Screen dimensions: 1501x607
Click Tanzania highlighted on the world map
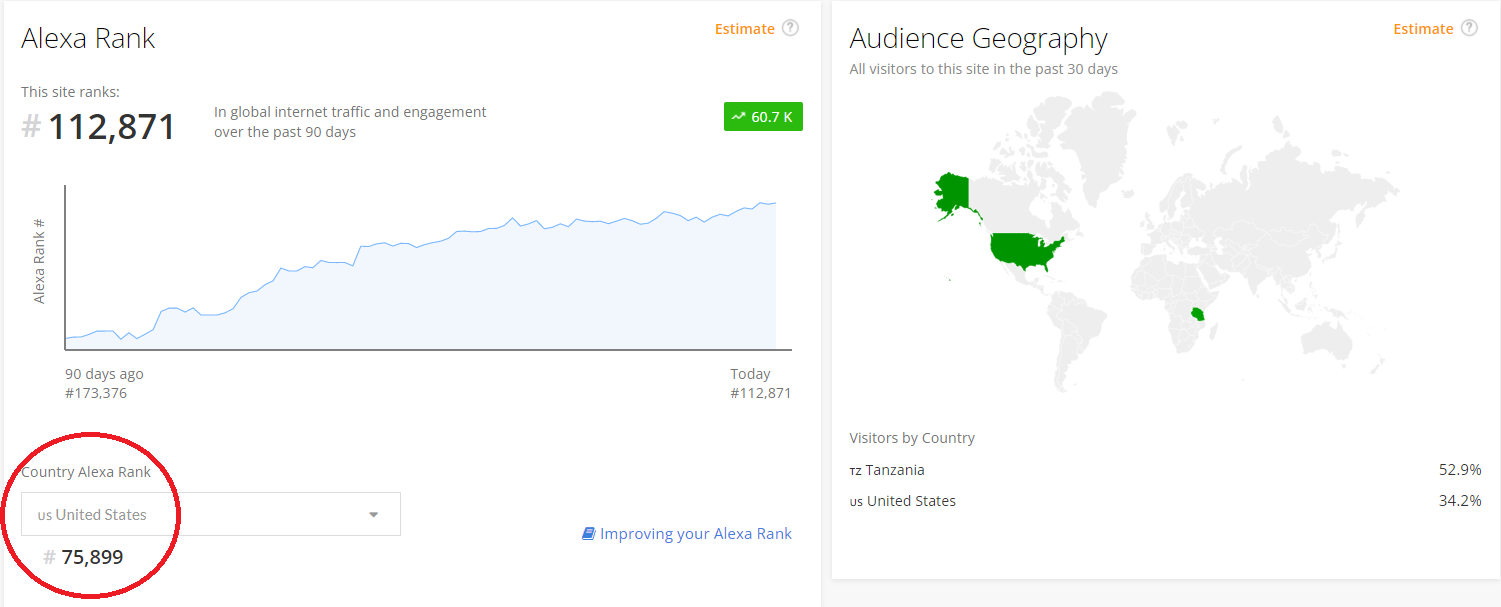(x=1198, y=314)
